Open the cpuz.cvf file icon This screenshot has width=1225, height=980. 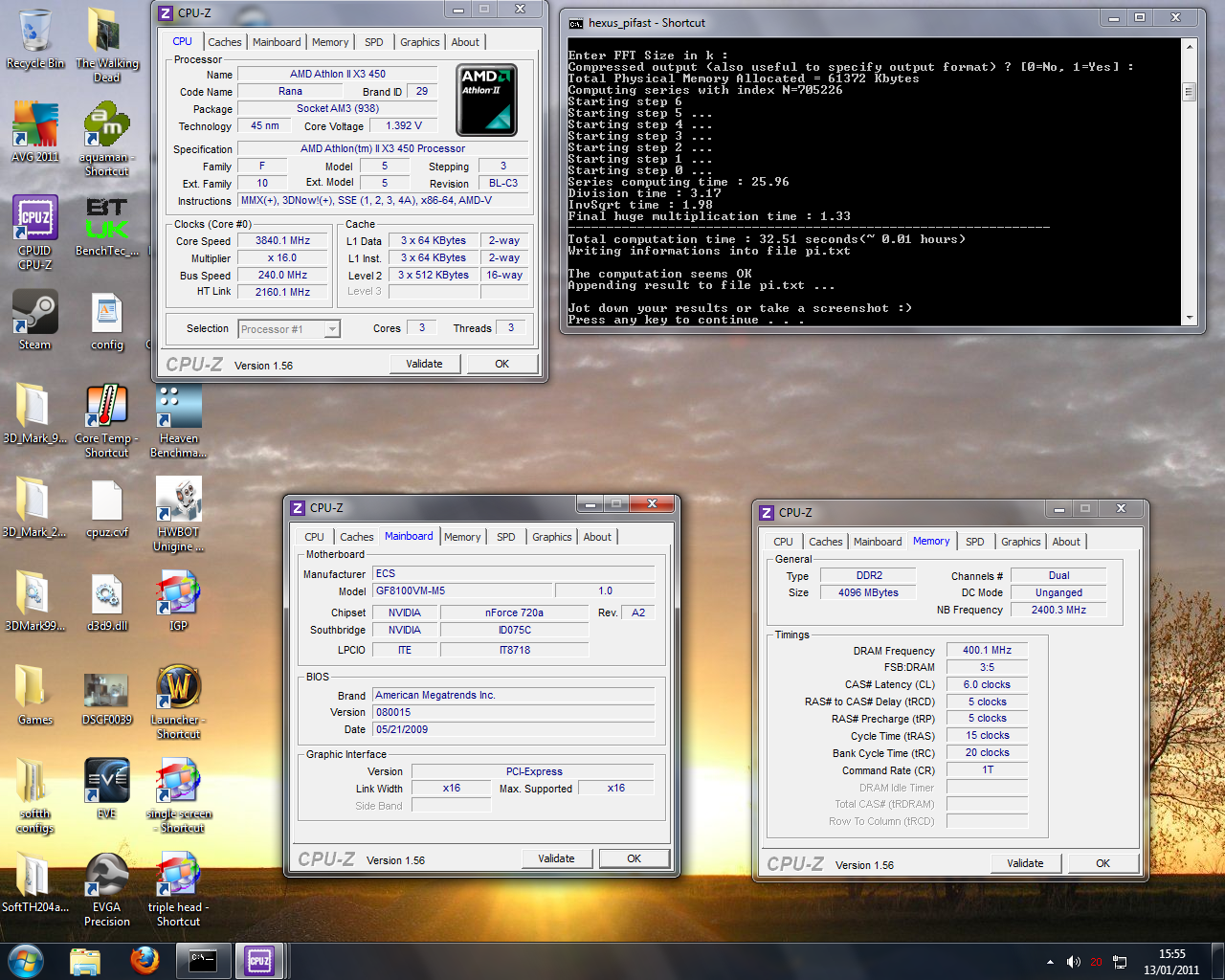106,507
